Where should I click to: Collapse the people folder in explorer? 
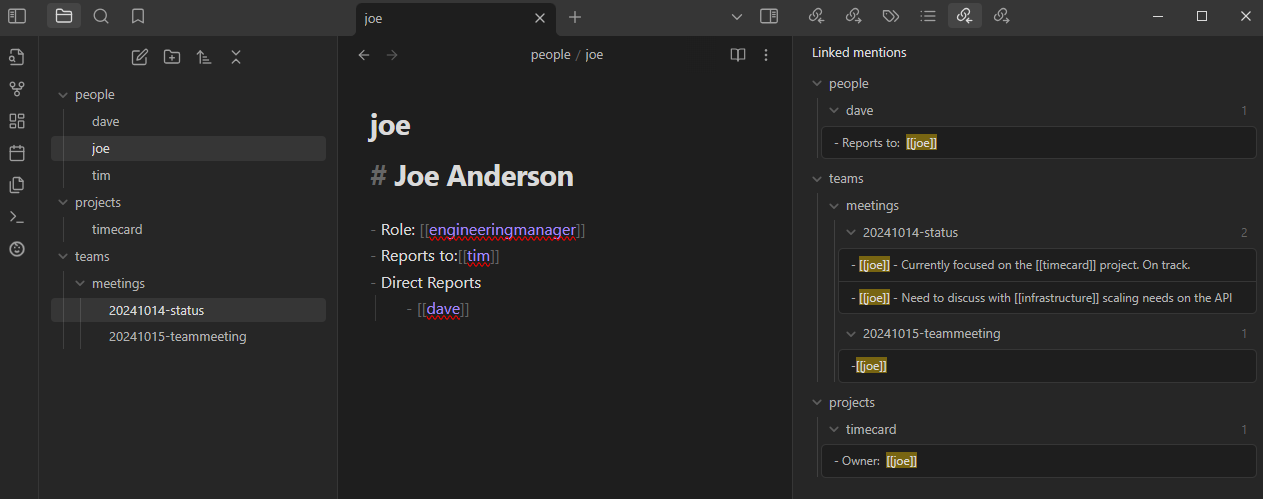pyautogui.click(x=62, y=95)
